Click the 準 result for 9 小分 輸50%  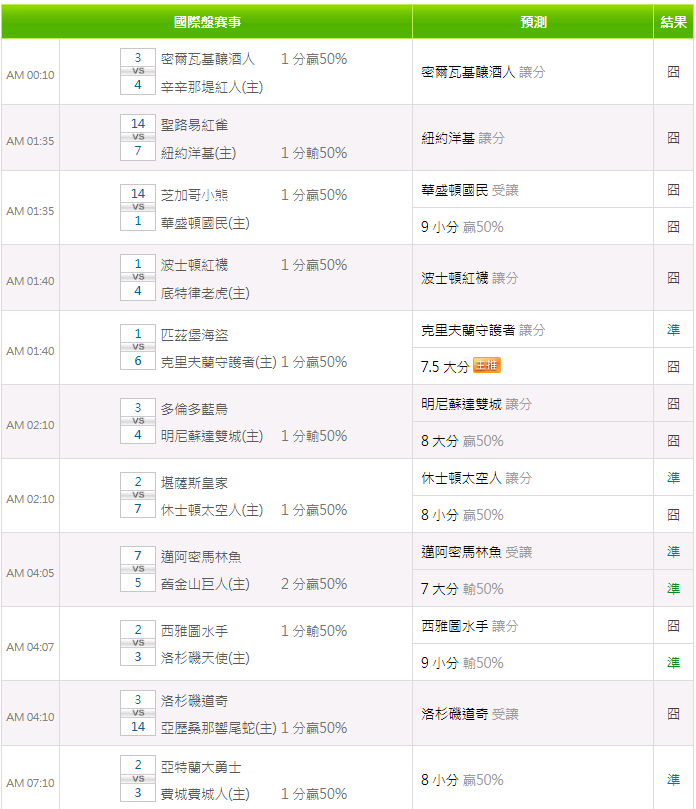pyautogui.click(x=673, y=662)
